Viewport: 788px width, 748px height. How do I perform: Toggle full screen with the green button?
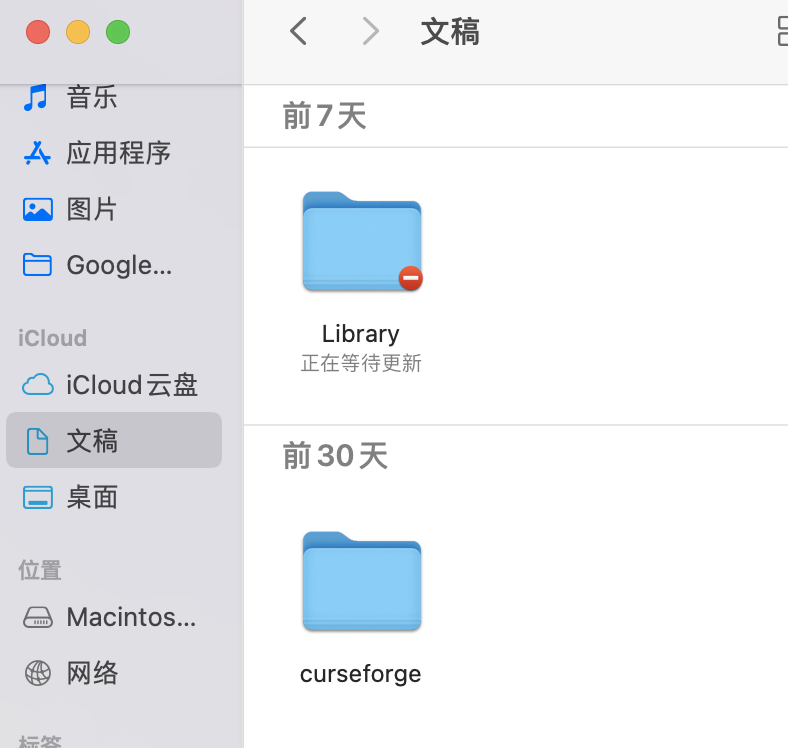click(x=118, y=32)
